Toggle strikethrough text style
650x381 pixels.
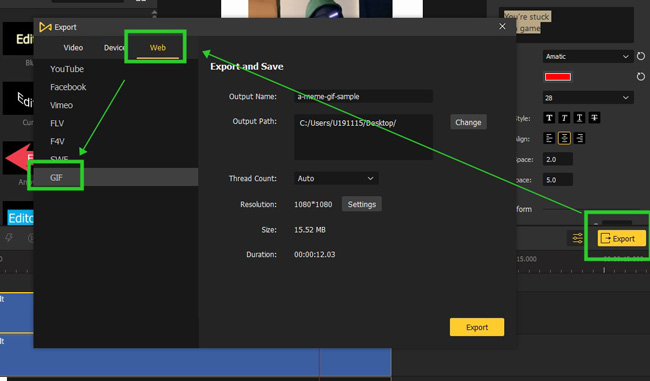pyautogui.click(x=594, y=118)
